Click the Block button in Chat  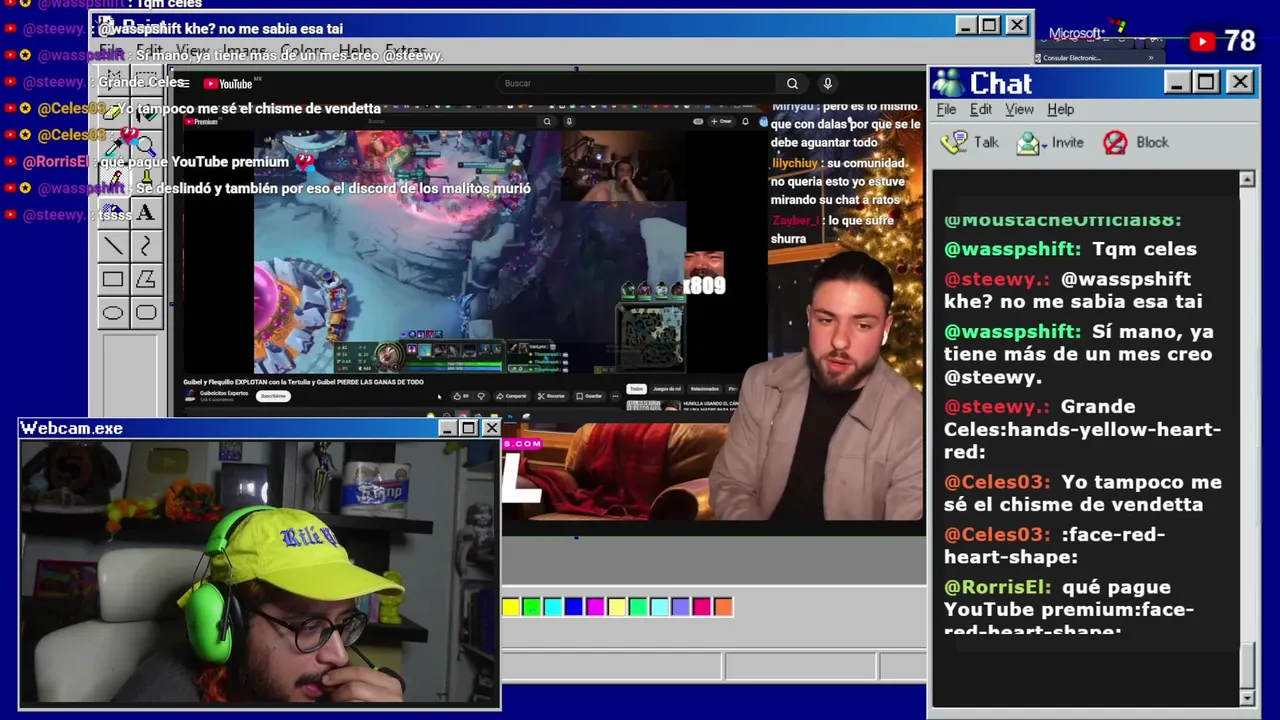1136,142
